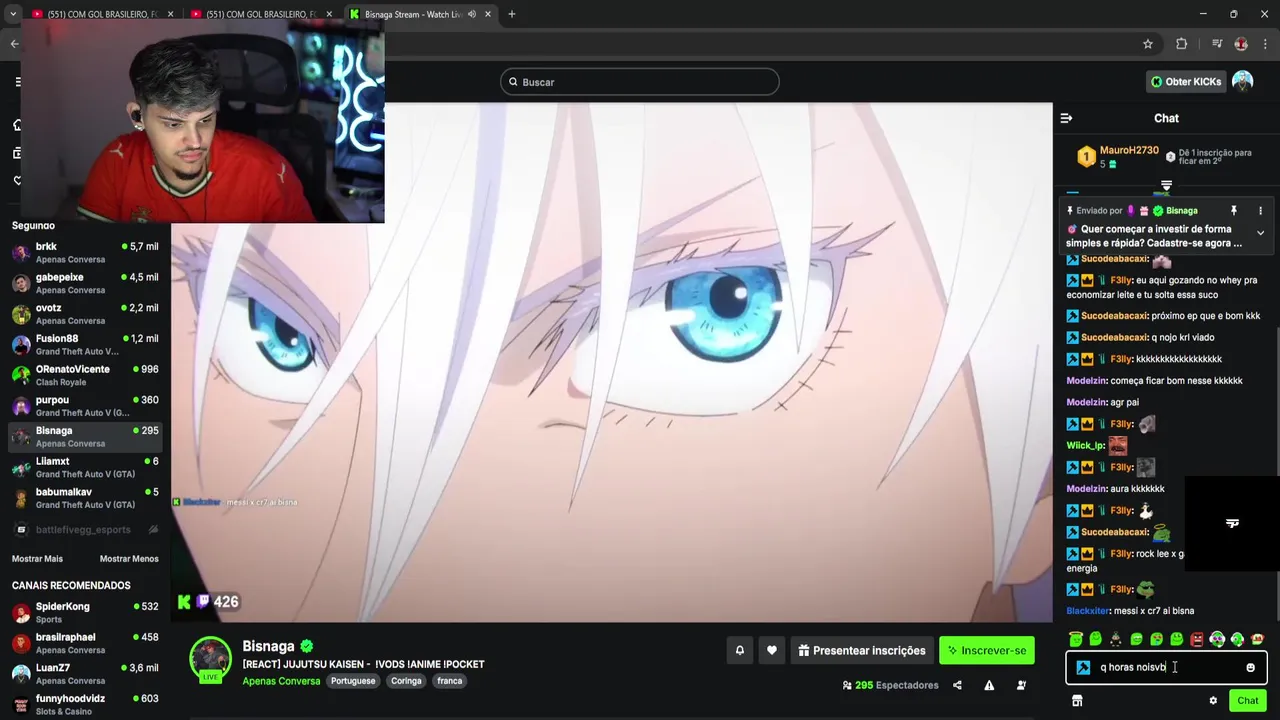Open funnyhoodvidz recommended channel
This screenshot has height=720, width=1280.
pos(85,704)
